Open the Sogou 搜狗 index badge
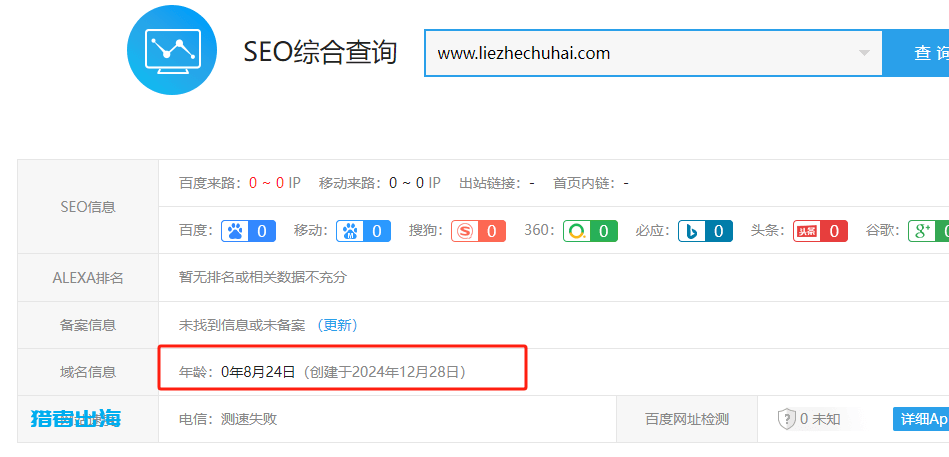Image resolution: width=949 pixels, height=457 pixels. click(x=478, y=231)
